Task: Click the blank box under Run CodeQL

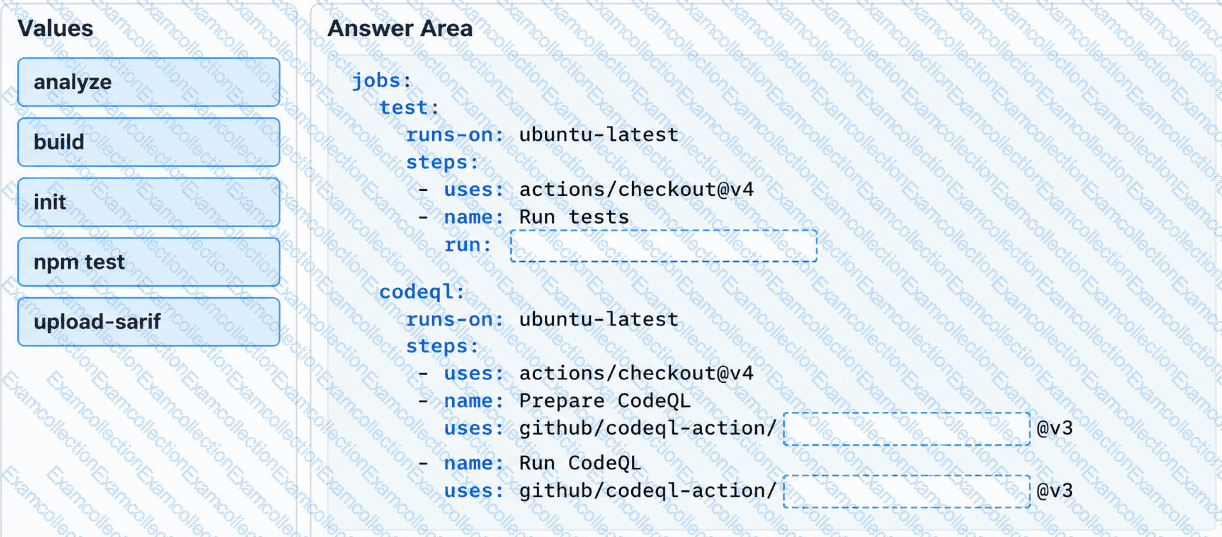Action: click(x=906, y=491)
